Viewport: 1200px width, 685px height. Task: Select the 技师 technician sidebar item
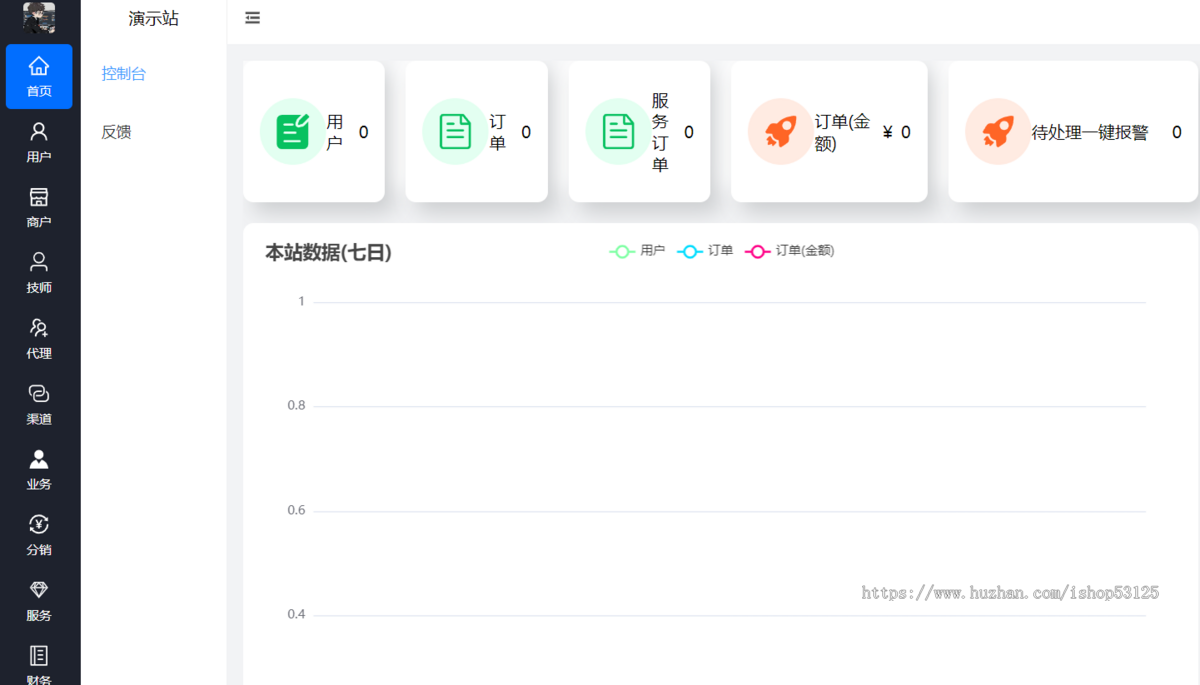[39, 273]
